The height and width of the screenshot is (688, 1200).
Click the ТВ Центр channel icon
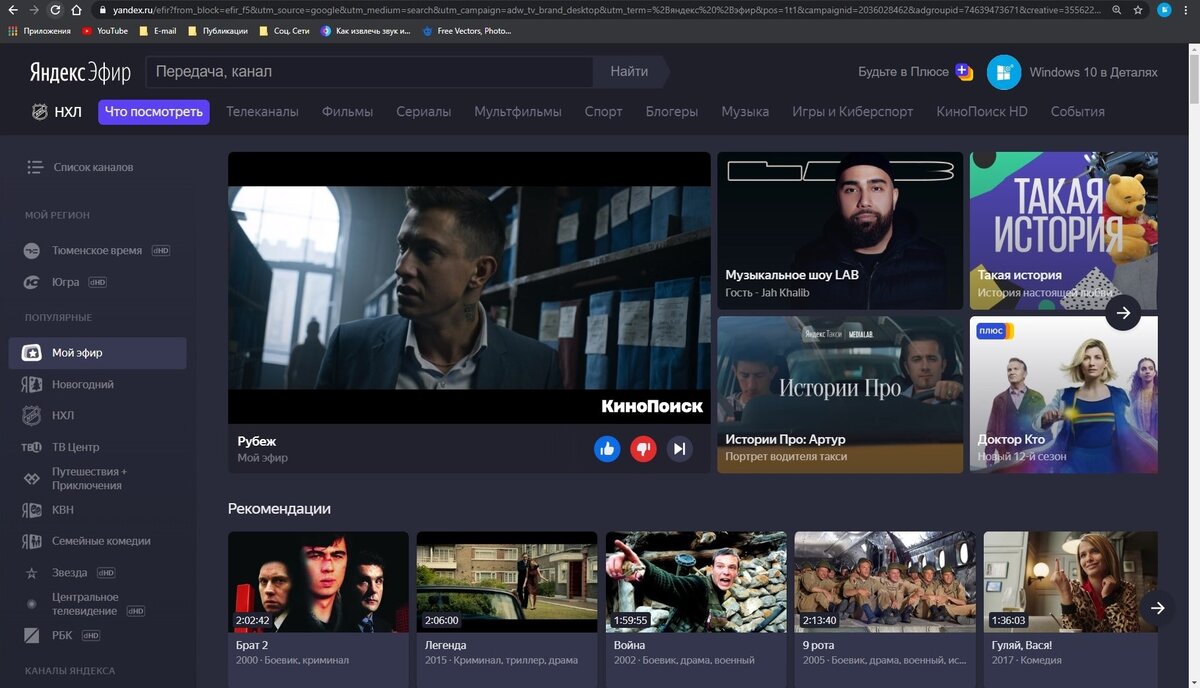click(32, 447)
